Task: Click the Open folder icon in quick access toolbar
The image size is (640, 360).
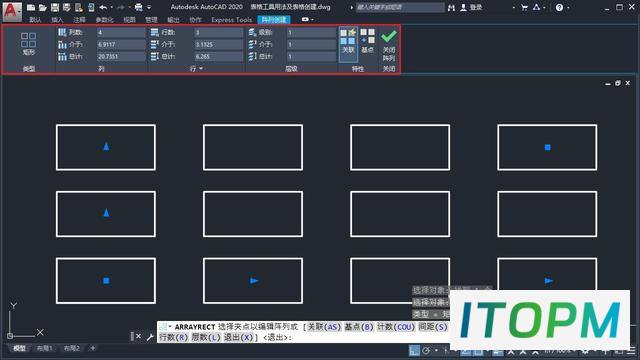Action: pos(42,7)
